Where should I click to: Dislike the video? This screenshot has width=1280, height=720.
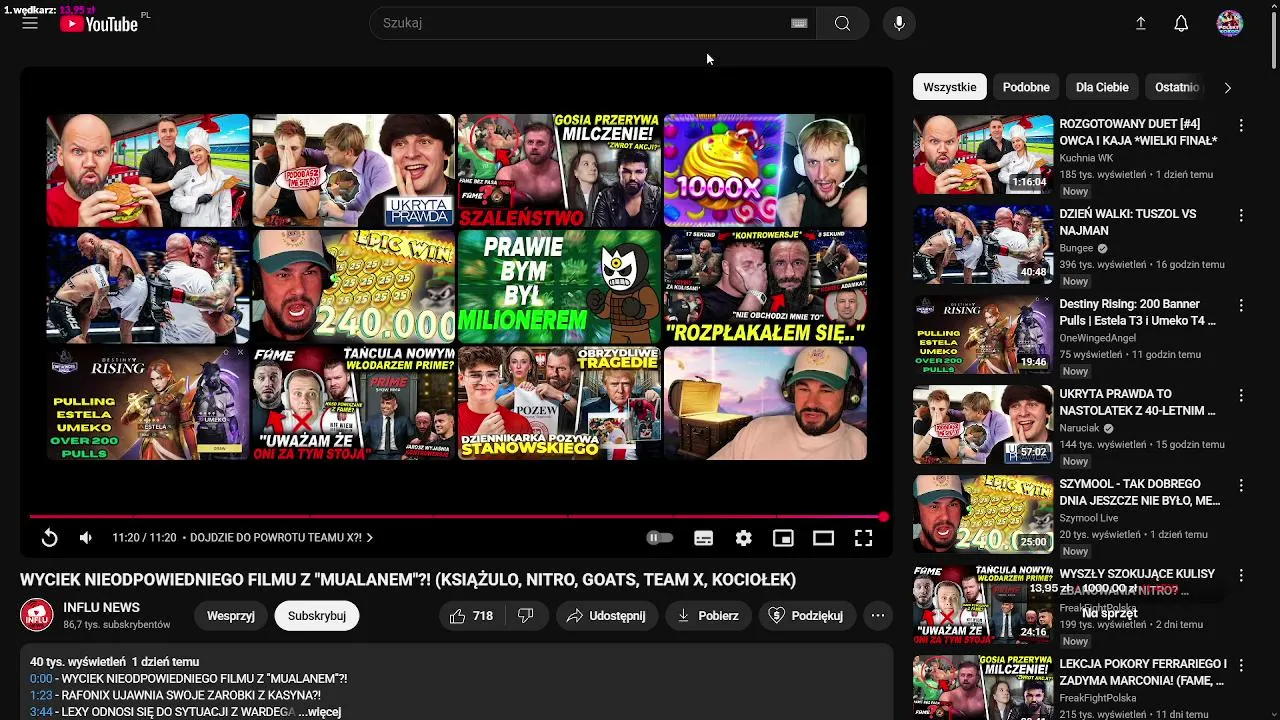click(526, 616)
